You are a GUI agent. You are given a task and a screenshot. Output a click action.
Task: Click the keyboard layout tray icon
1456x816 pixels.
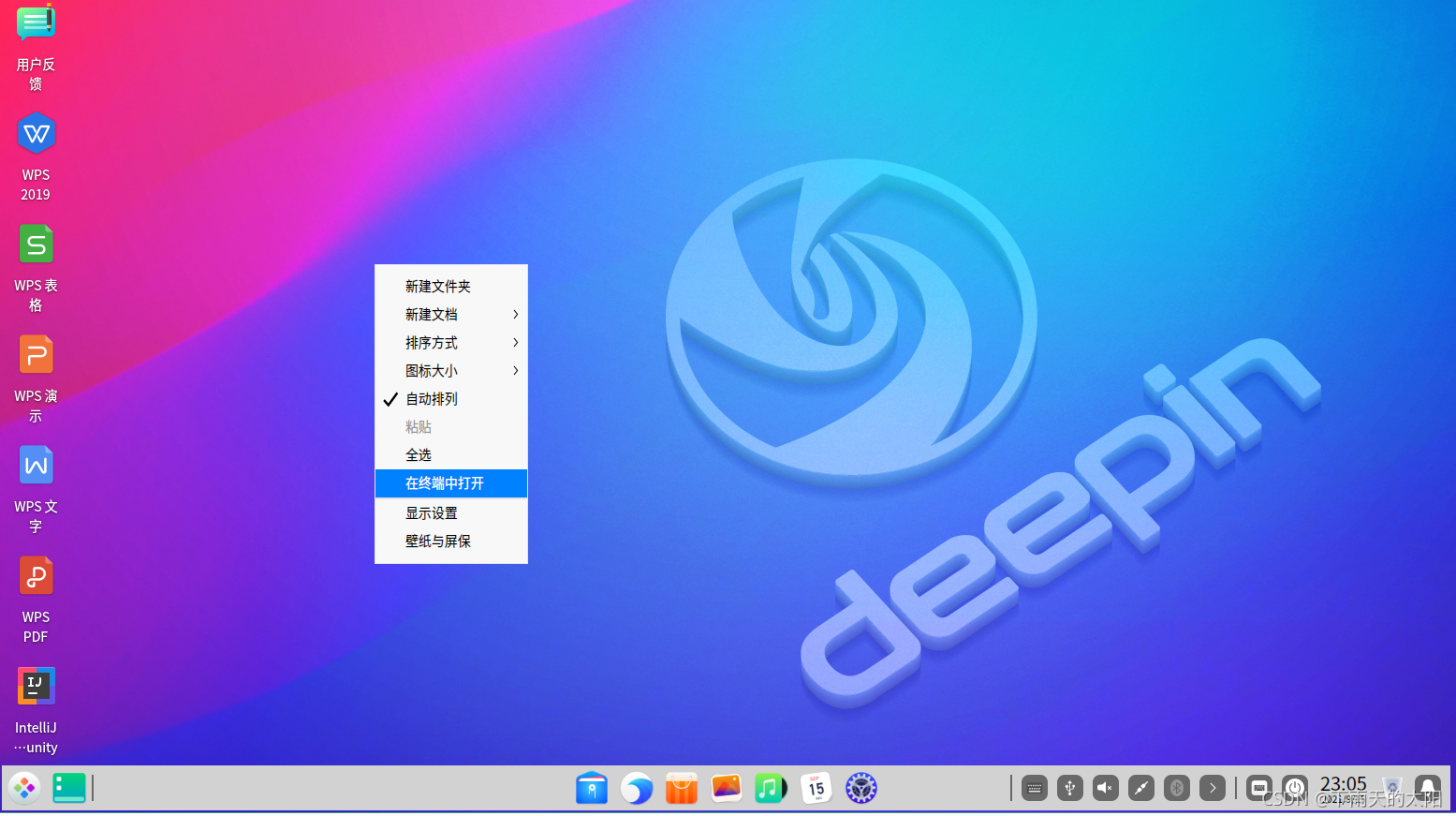(x=1259, y=788)
